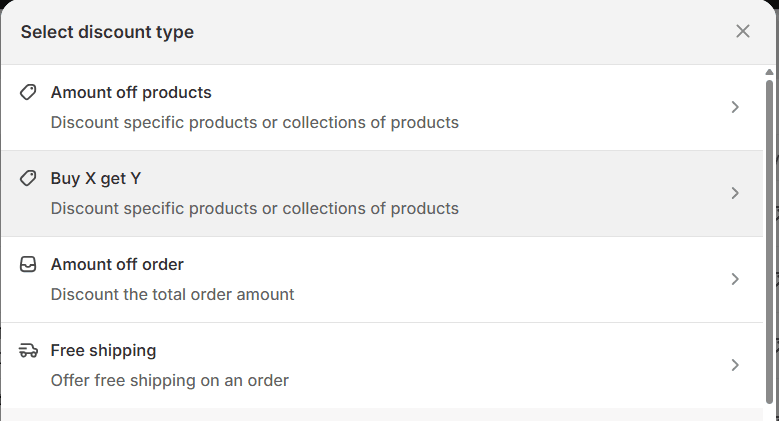This screenshot has width=779, height=421.
Task: Click the tag icon next to Buy X get Y
Action: [29, 178]
